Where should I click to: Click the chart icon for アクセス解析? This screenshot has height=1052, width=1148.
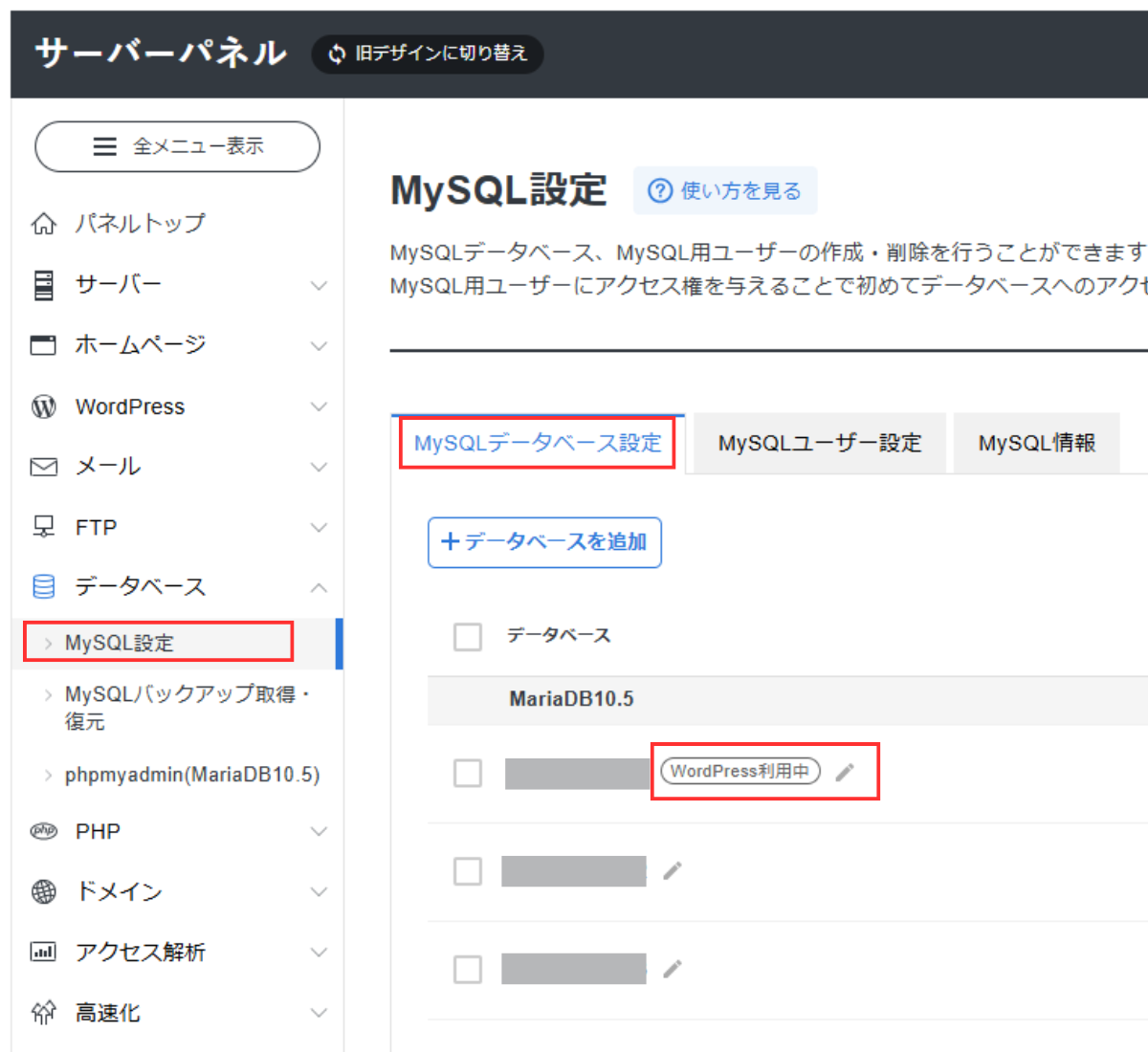(44, 952)
